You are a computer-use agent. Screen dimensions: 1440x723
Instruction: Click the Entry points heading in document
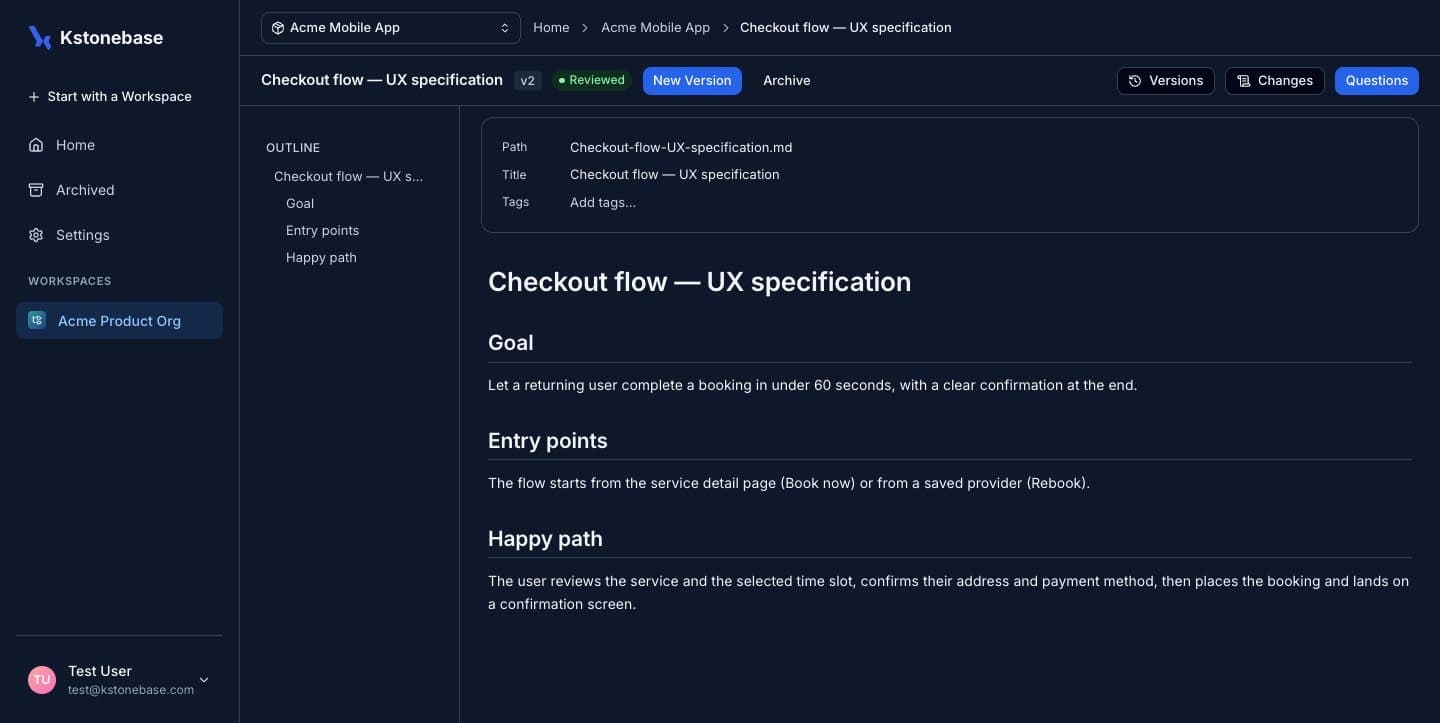point(548,441)
